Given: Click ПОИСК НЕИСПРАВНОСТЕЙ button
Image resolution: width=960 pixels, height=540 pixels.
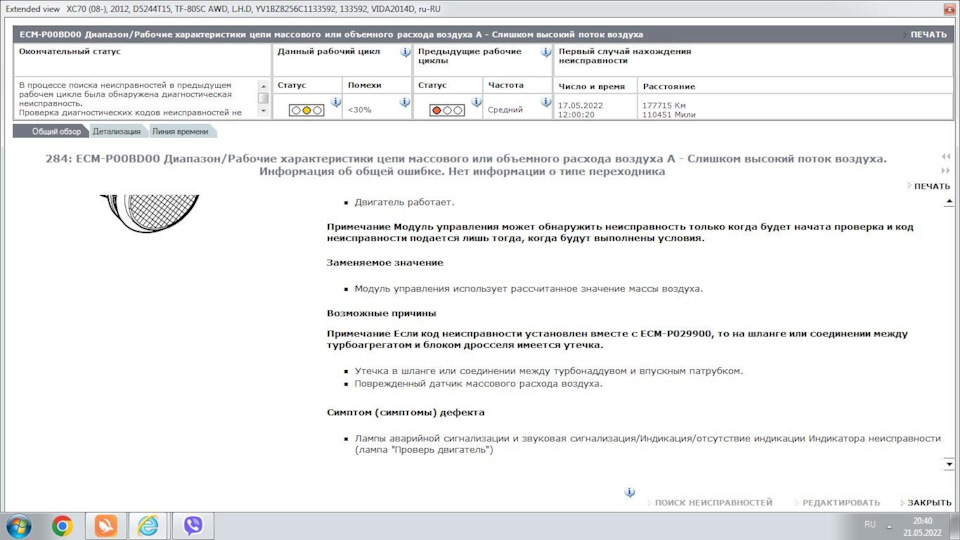Looking at the screenshot, I should pyautogui.click(x=713, y=503).
